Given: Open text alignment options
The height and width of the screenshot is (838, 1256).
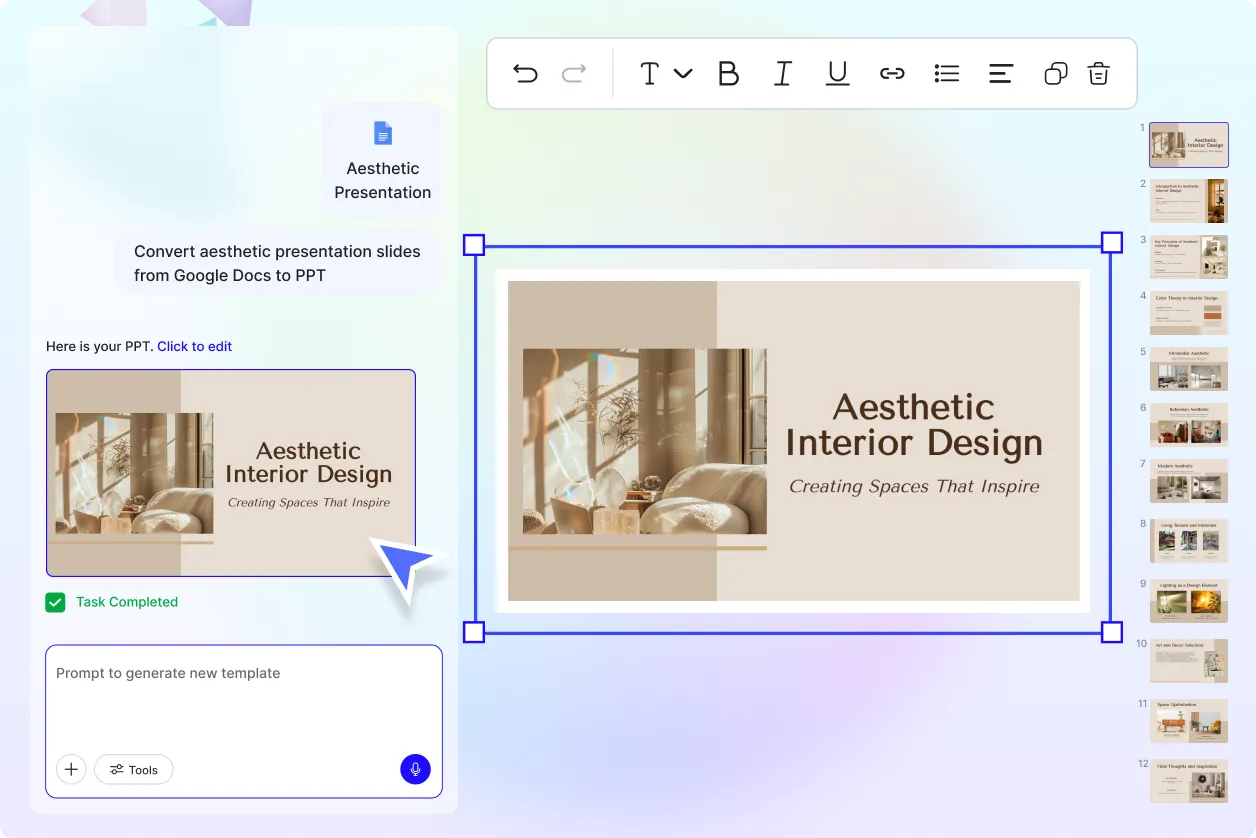Looking at the screenshot, I should click(1001, 73).
